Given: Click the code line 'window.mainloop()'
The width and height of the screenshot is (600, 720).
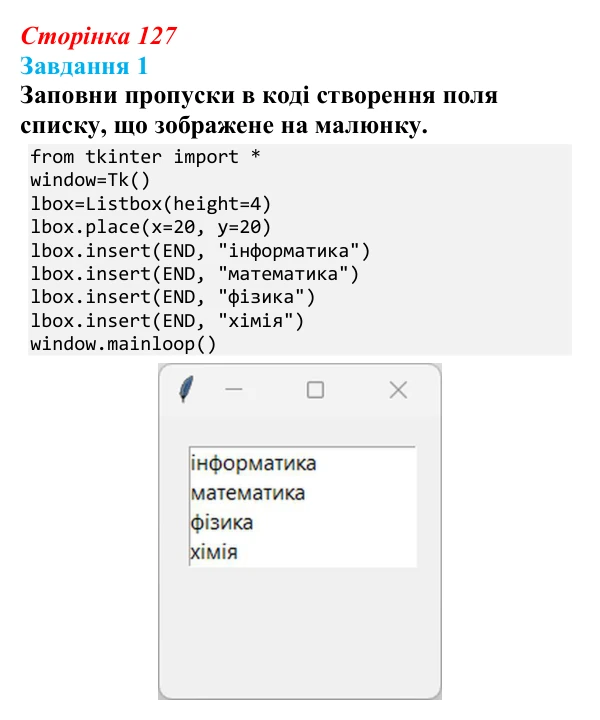Looking at the screenshot, I should (123, 344).
